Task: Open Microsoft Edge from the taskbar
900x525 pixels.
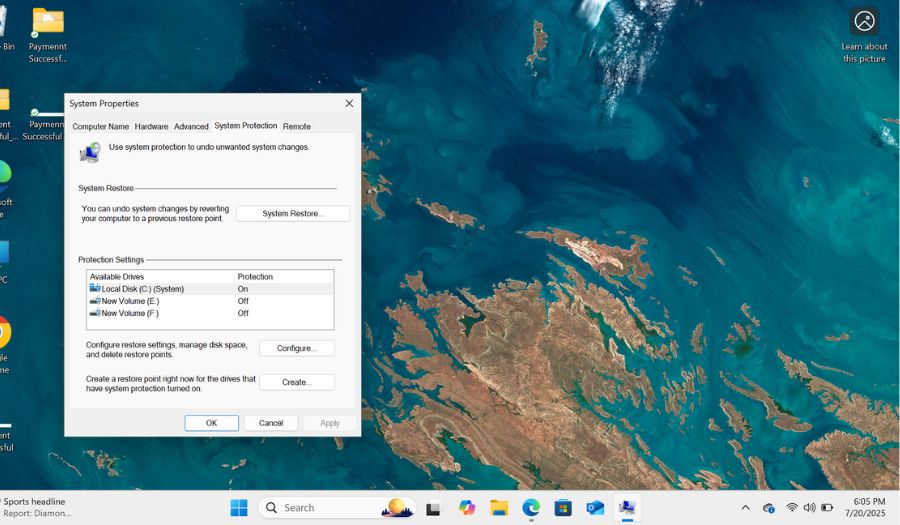Action: tap(531, 508)
